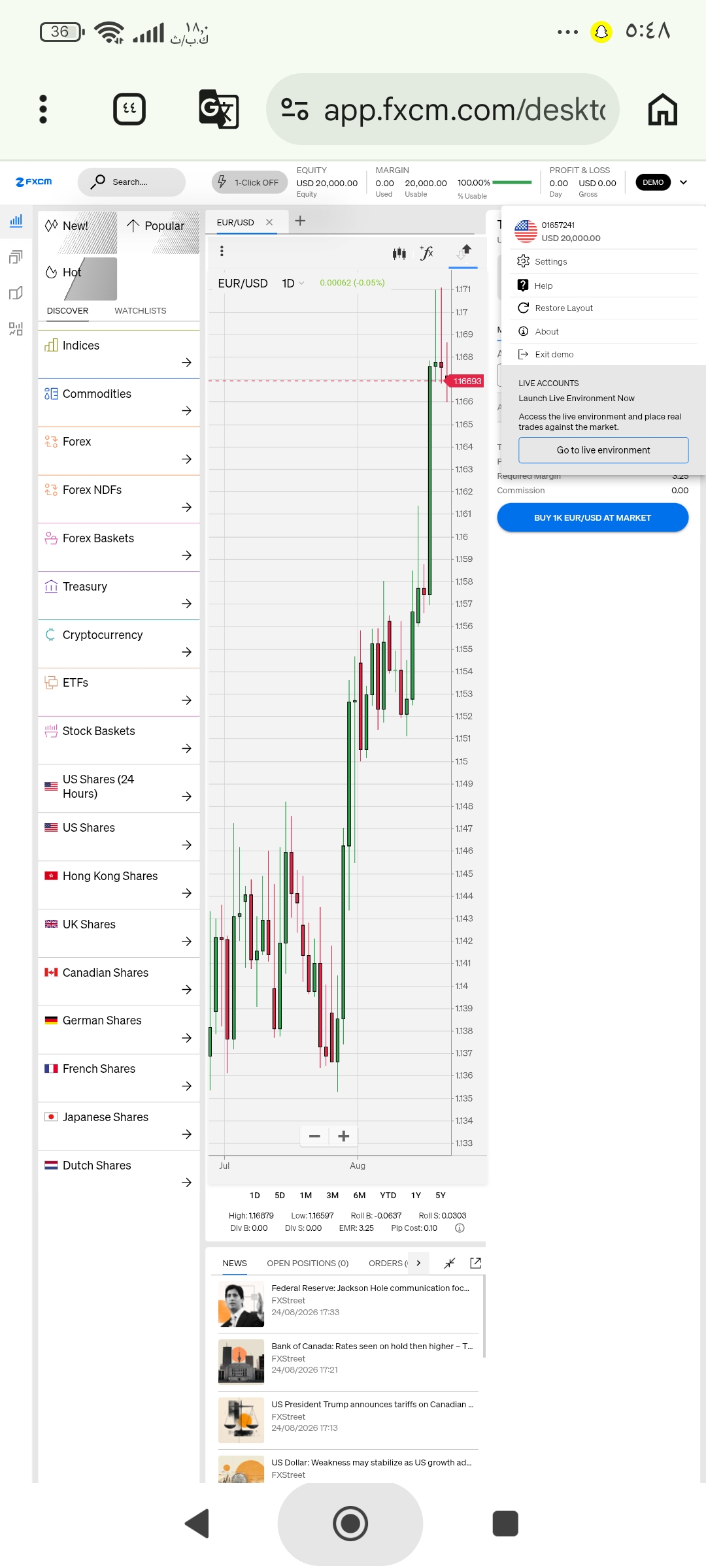706x1568 pixels.
Task: Change chart type candlestick icon
Action: [x=399, y=253]
